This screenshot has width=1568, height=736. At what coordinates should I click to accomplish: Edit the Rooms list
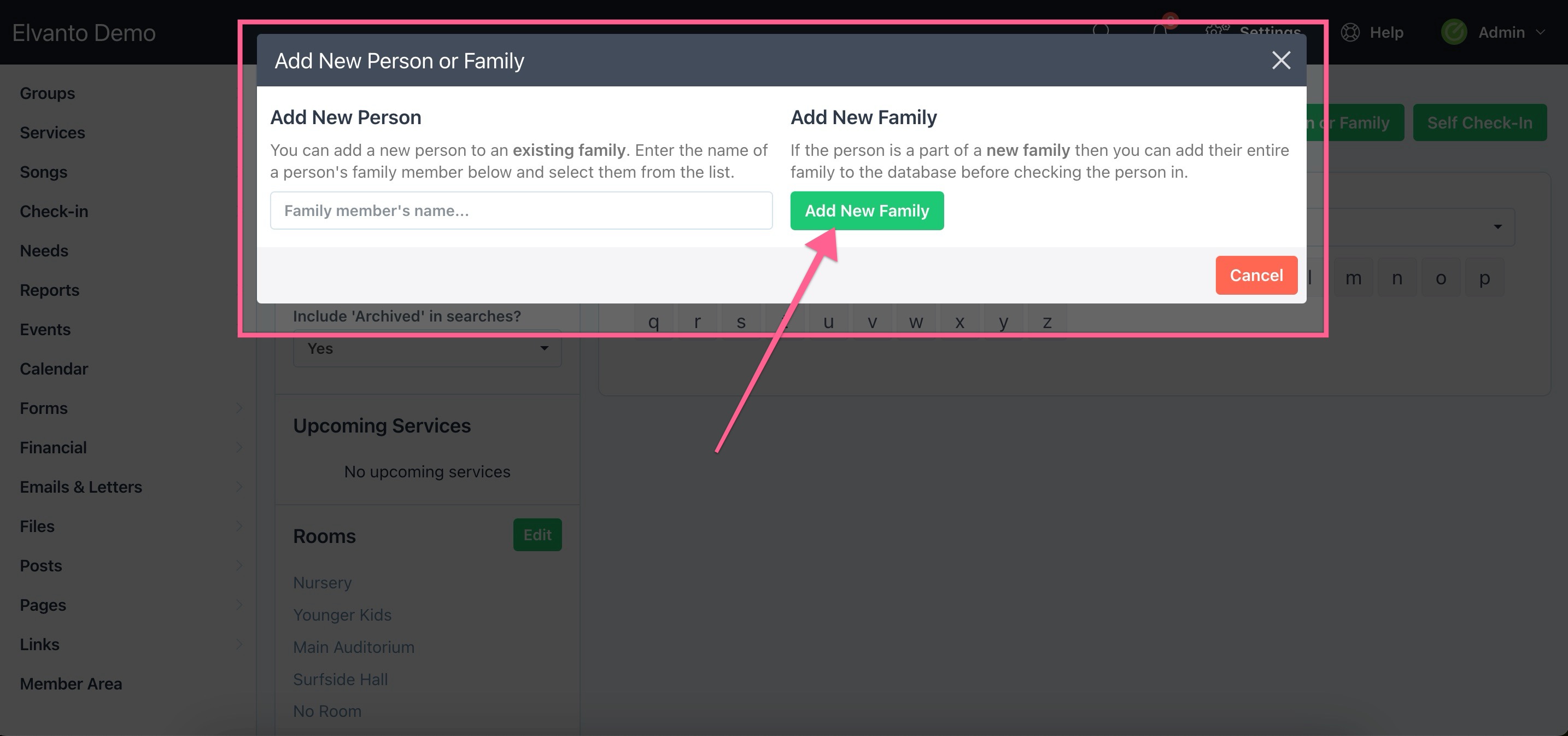pyautogui.click(x=537, y=534)
